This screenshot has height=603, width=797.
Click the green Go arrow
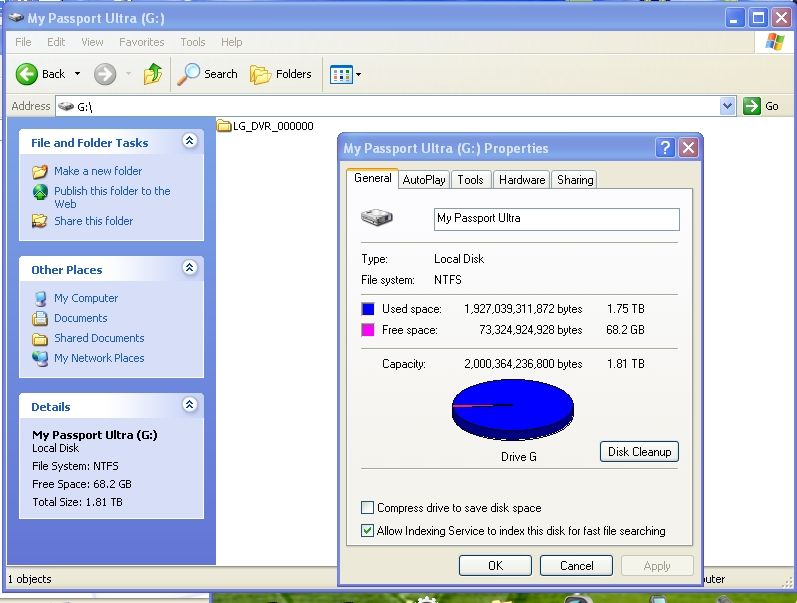click(x=751, y=106)
